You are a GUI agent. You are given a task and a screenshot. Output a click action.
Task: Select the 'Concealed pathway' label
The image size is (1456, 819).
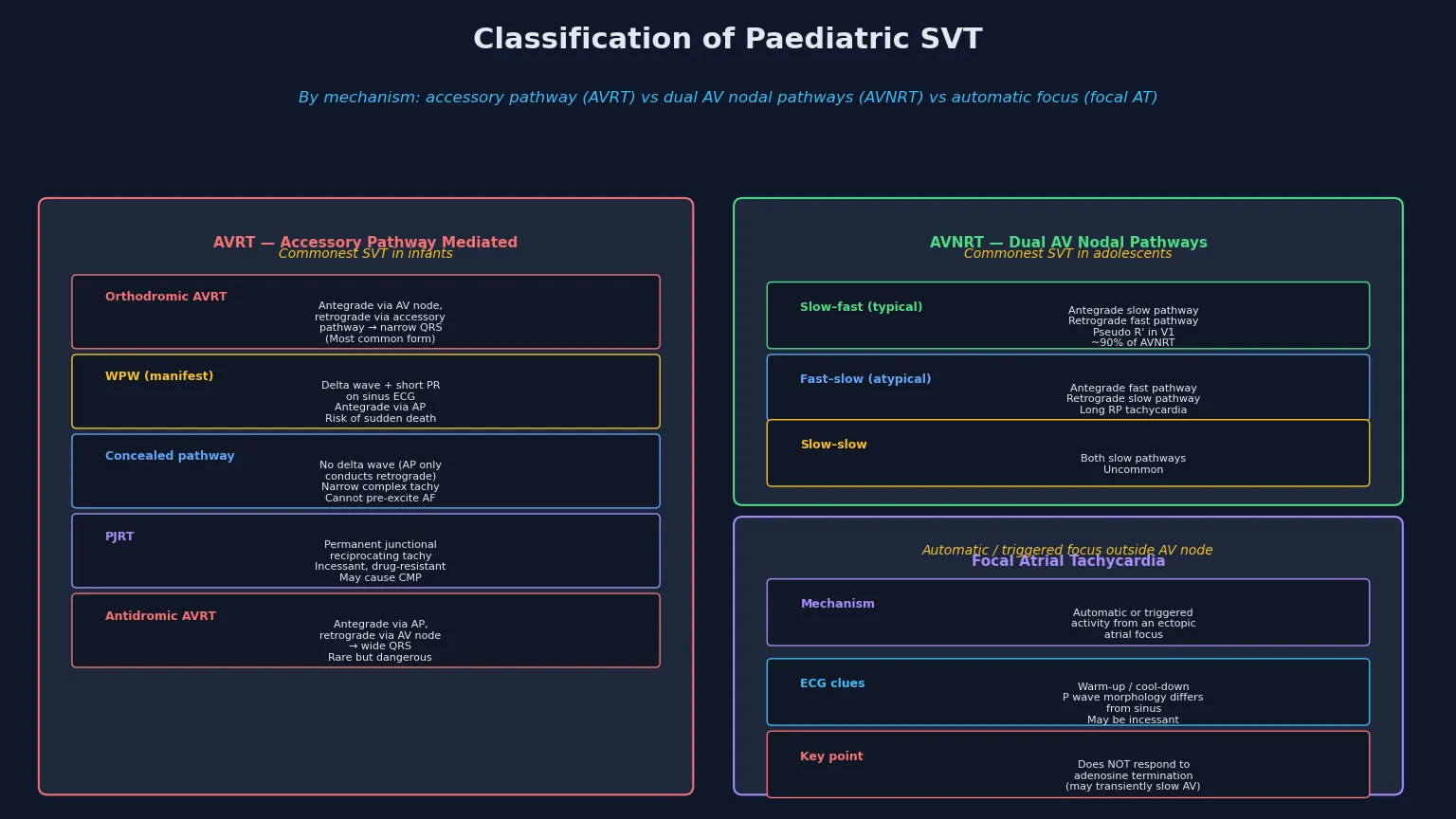pos(170,456)
